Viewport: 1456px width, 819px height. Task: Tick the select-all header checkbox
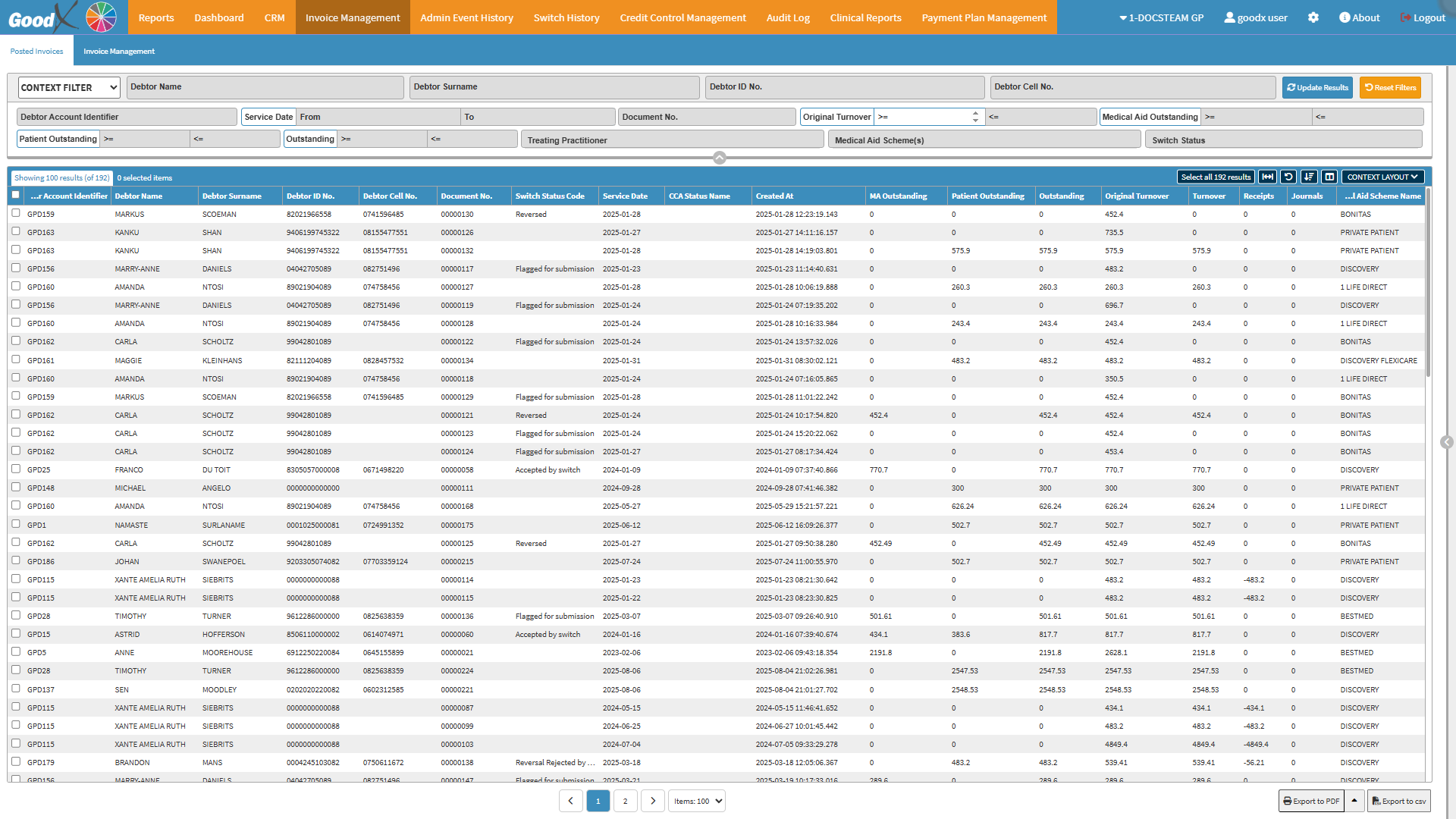[16, 195]
